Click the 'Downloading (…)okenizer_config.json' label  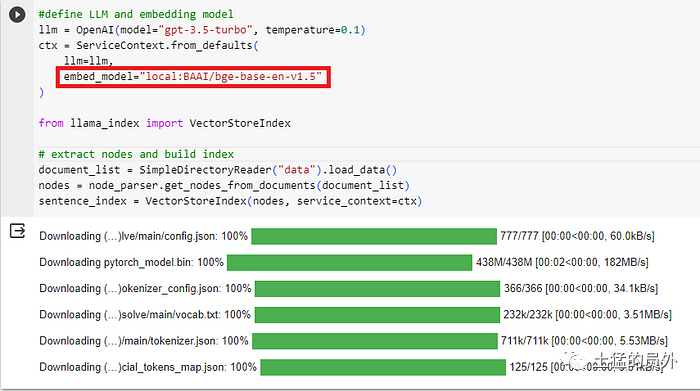[x=145, y=289]
